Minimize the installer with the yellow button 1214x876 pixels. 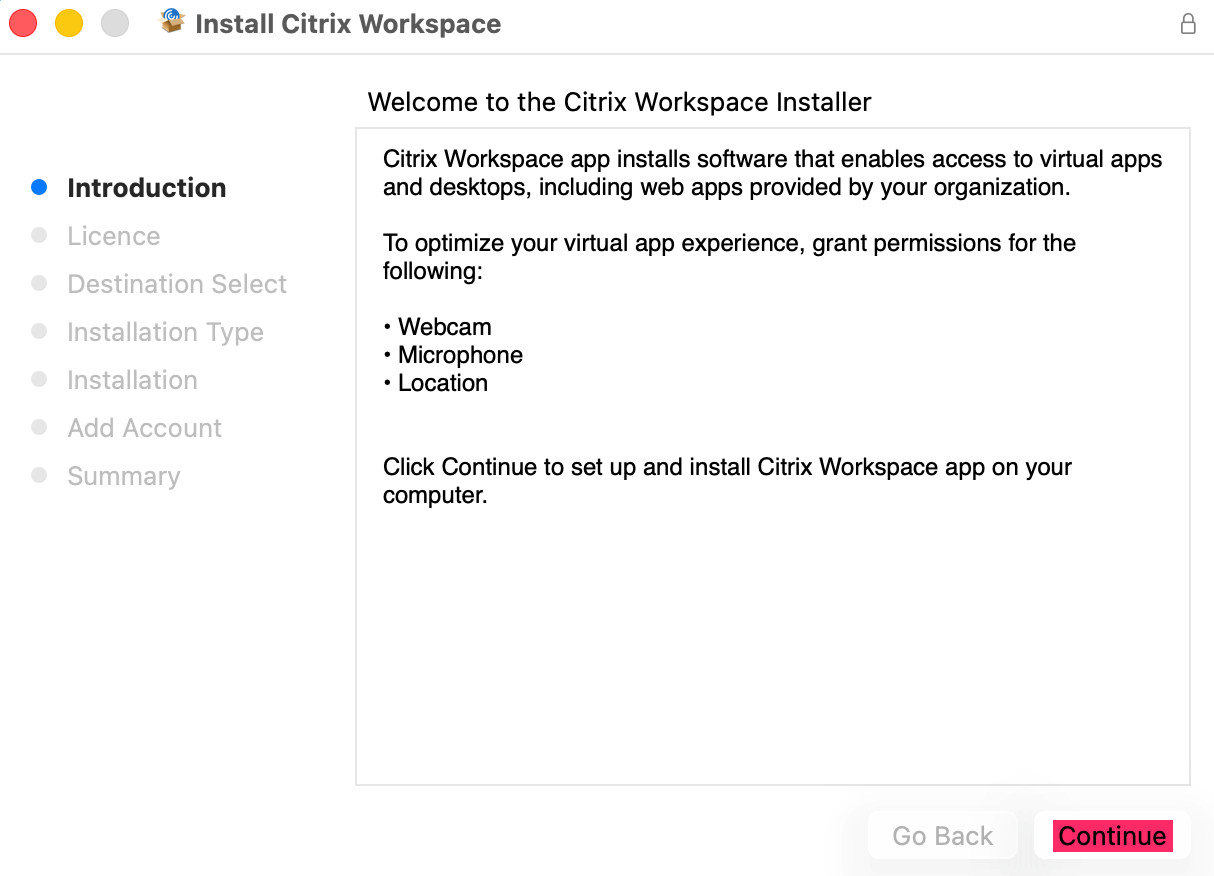68,23
